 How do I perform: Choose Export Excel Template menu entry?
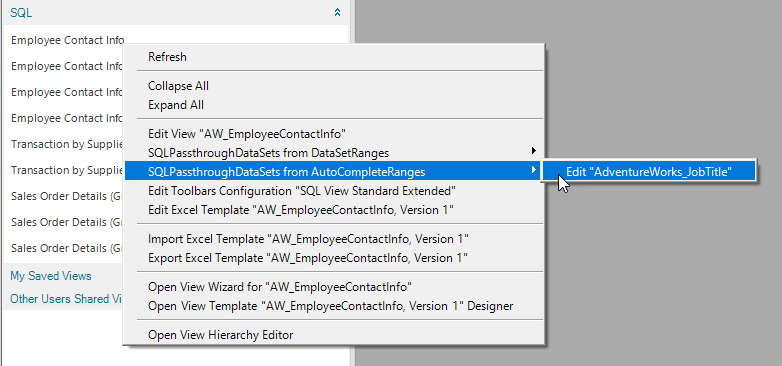333,258
